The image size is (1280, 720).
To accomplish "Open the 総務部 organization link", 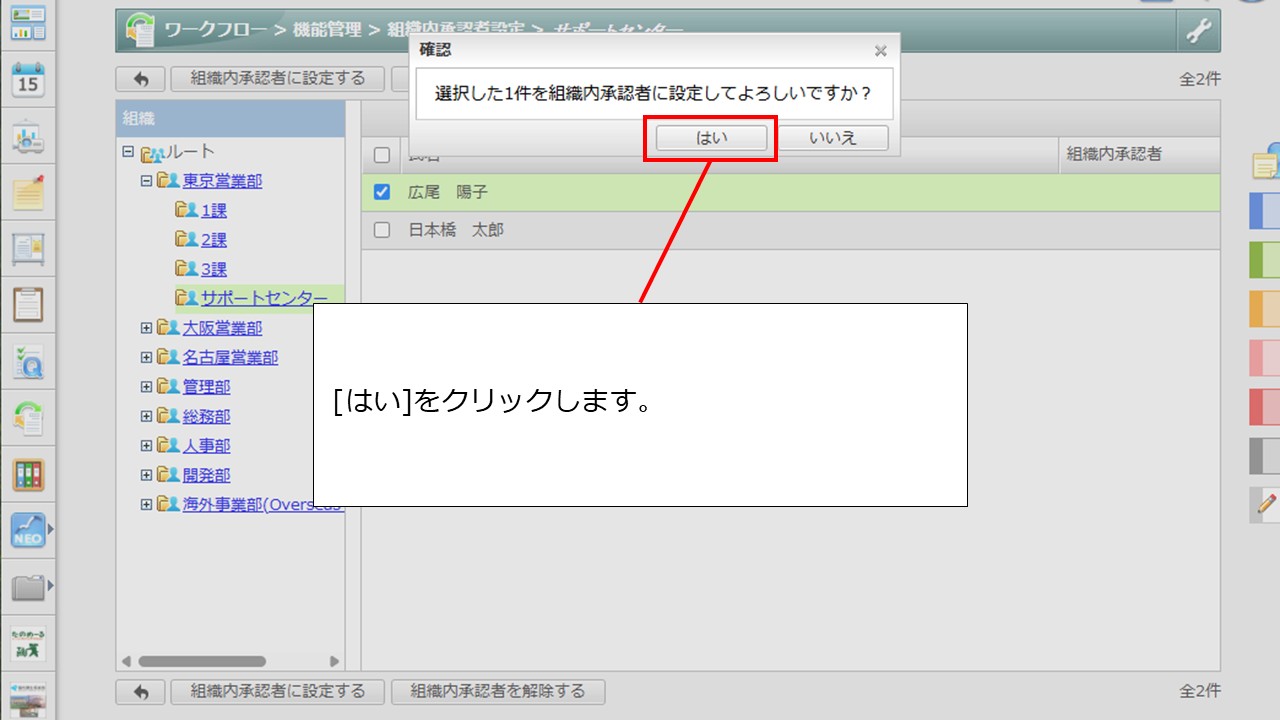I will click(207, 416).
